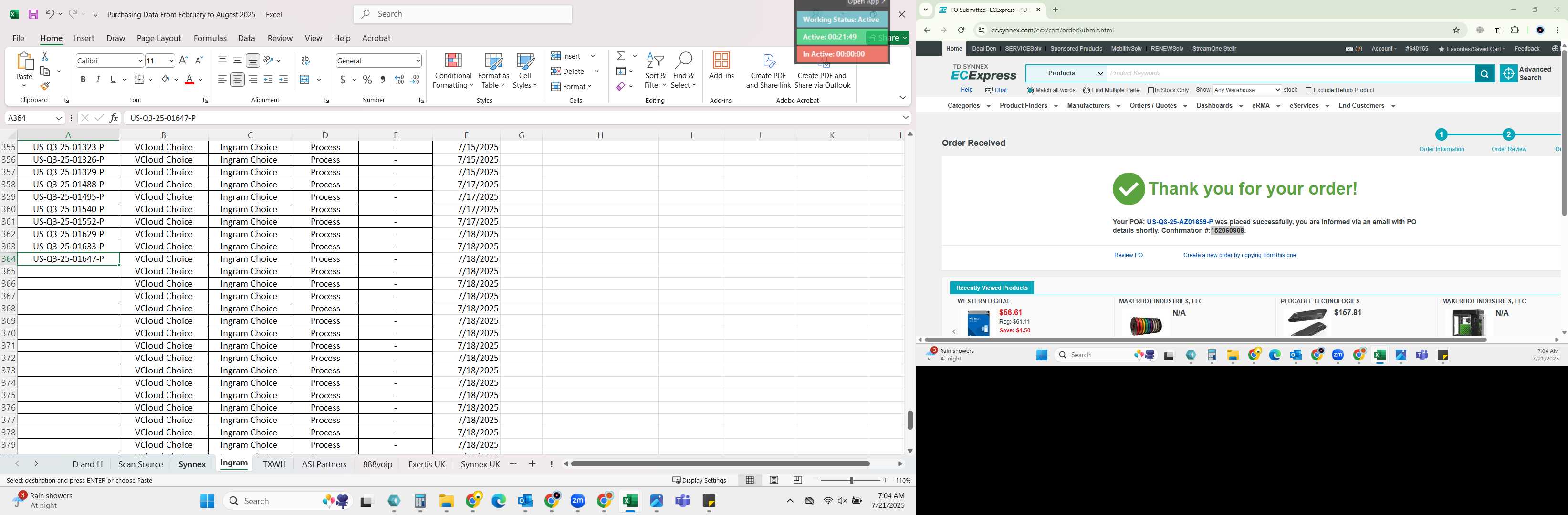This screenshot has width=1568, height=515.
Task: Click ECExpress search magnifier button
Action: click(x=1484, y=73)
